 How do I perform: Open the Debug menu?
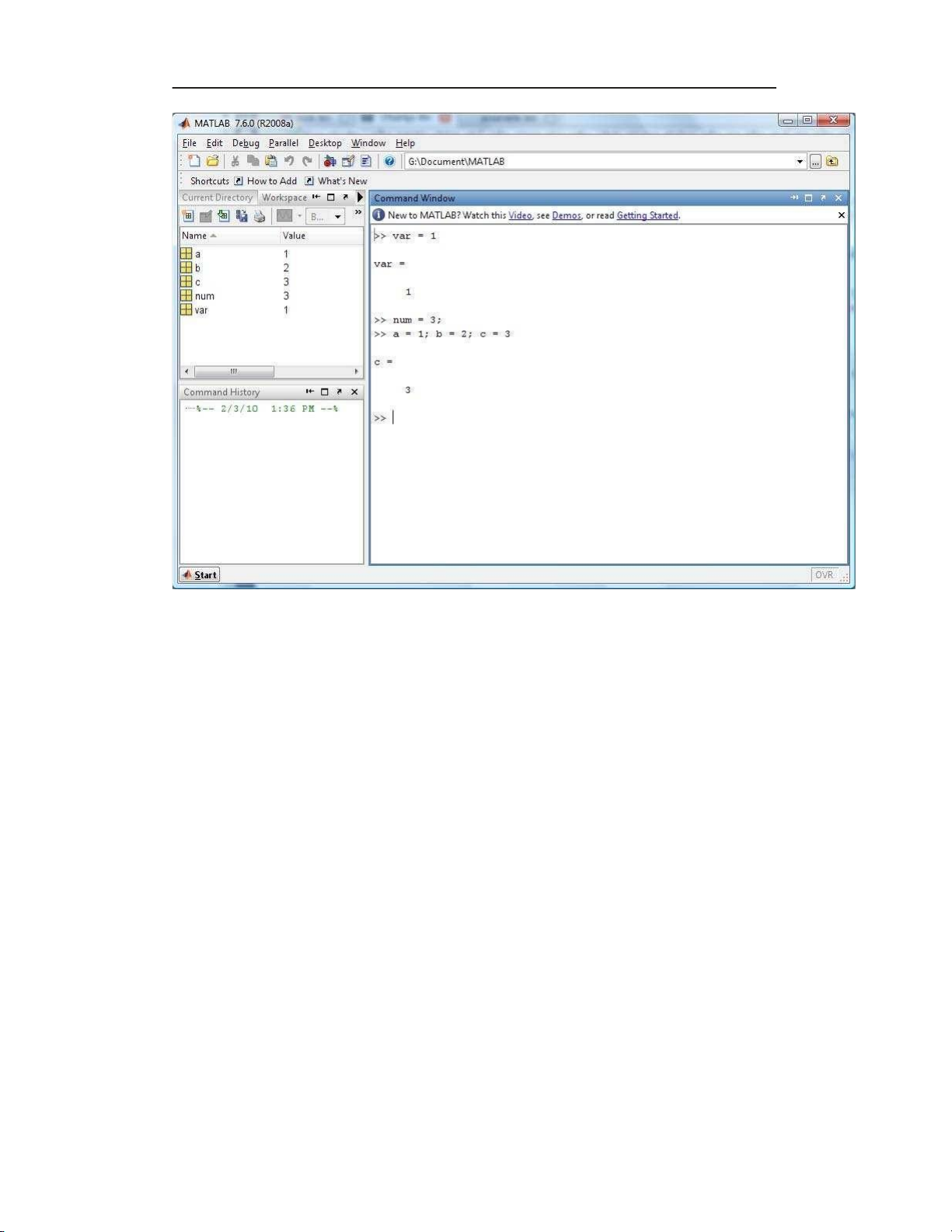click(x=246, y=143)
